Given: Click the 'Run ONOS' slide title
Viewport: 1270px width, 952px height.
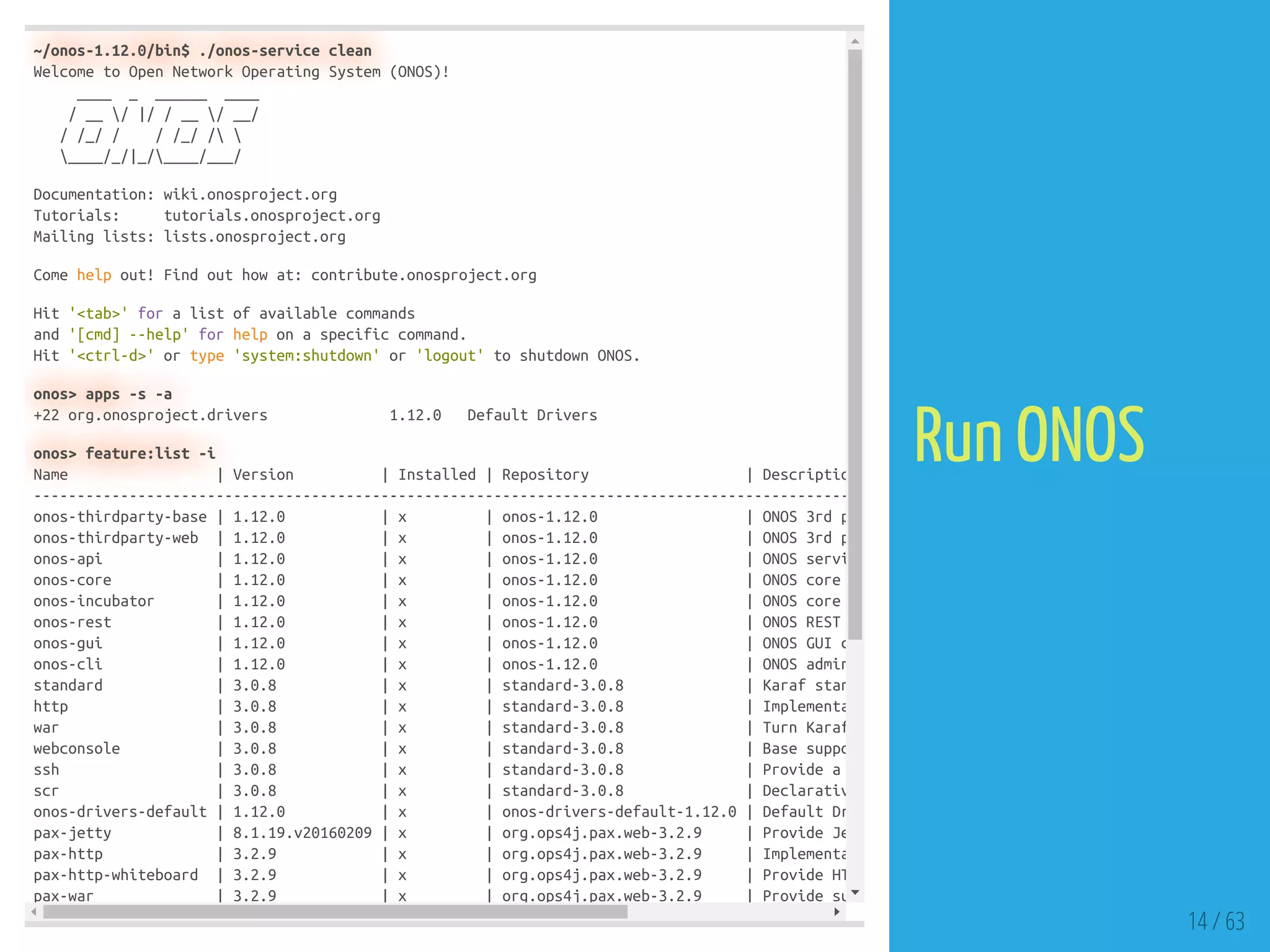Looking at the screenshot, I should click(x=1029, y=435).
